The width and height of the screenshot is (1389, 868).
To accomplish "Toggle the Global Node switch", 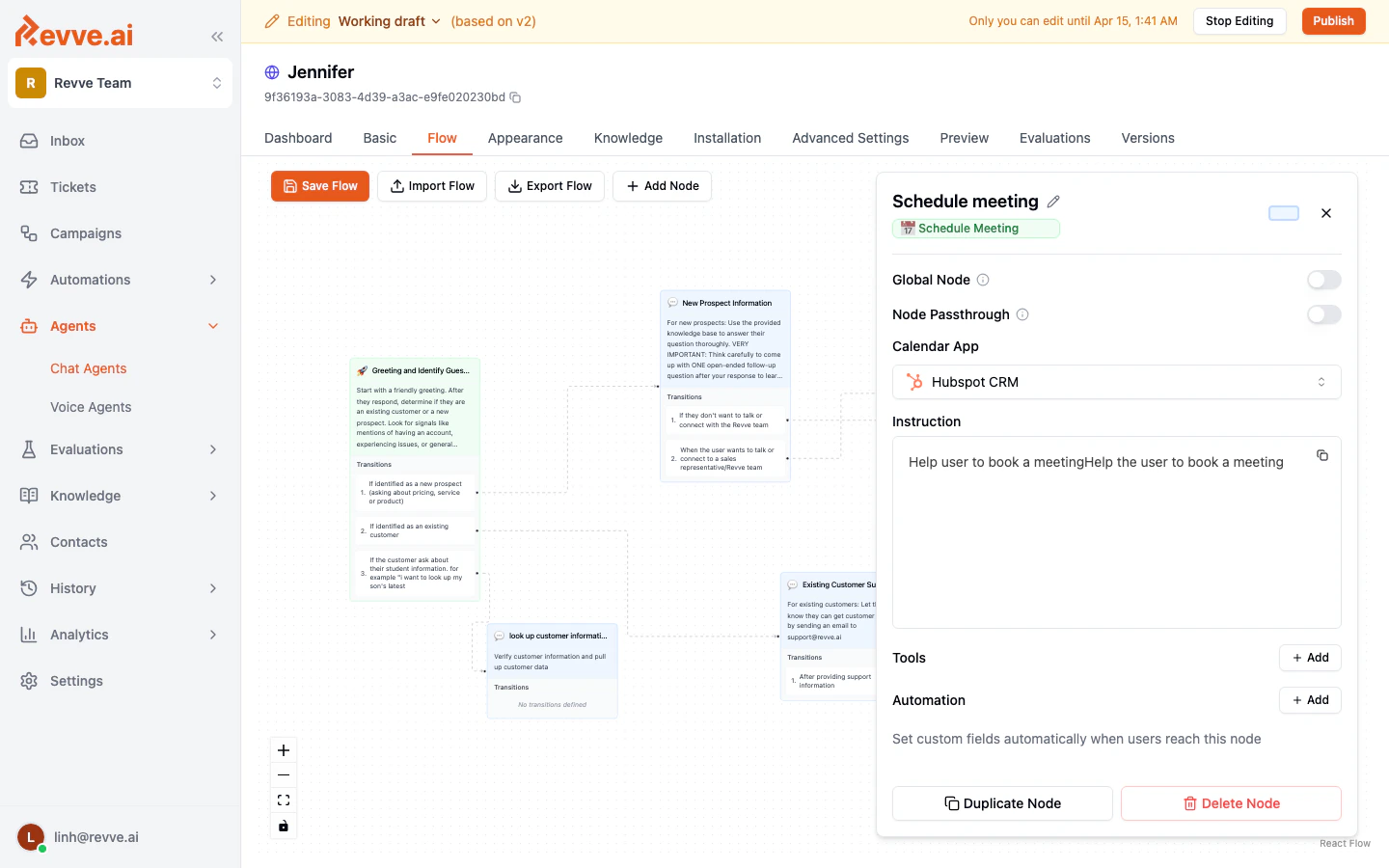I will point(1324,280).
